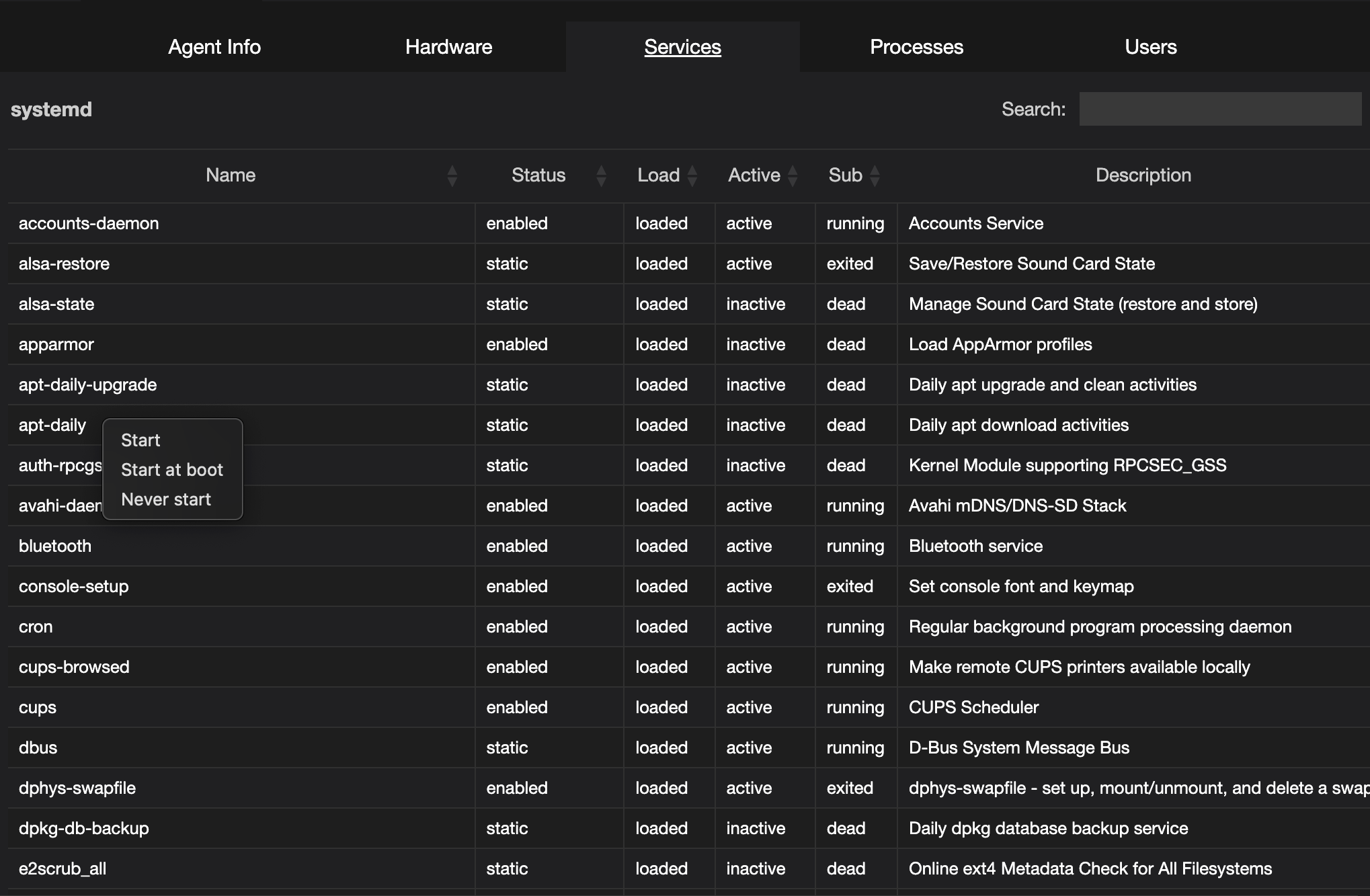Sort by Active column arrows

793,176
